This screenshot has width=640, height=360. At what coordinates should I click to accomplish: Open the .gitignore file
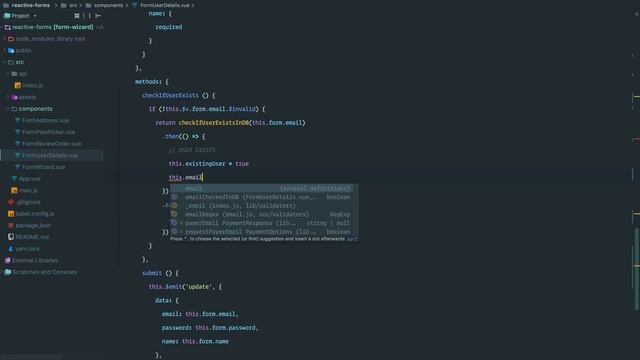click(28, 202)
